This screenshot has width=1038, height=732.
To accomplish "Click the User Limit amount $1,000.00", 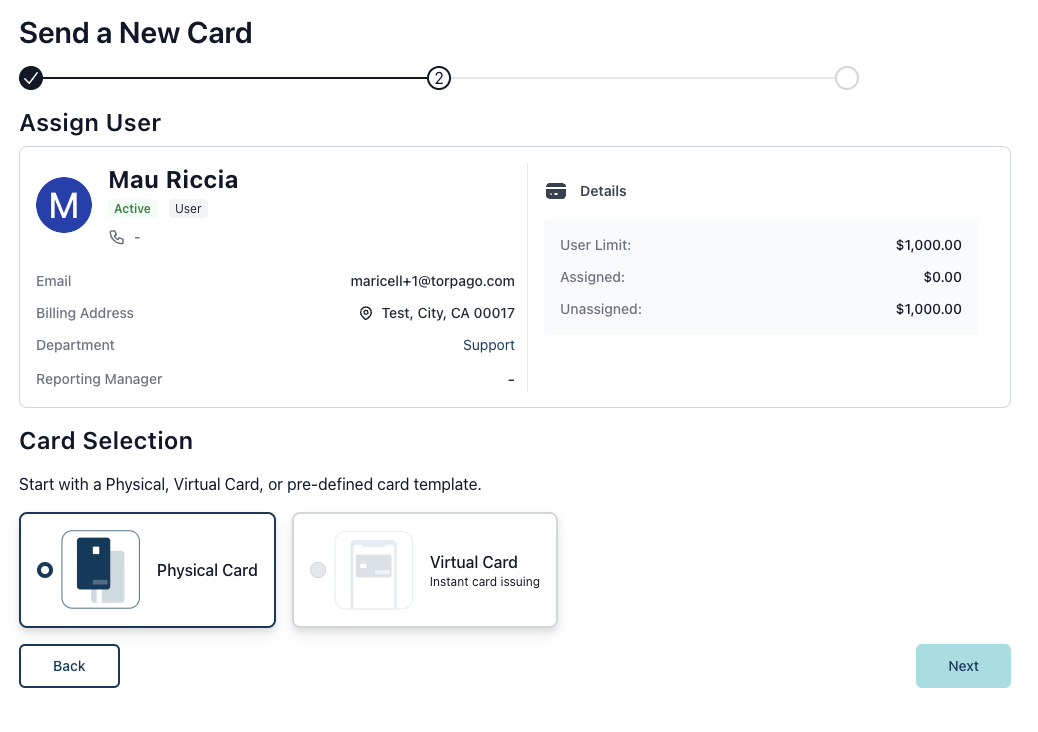I will pos(928,245).
